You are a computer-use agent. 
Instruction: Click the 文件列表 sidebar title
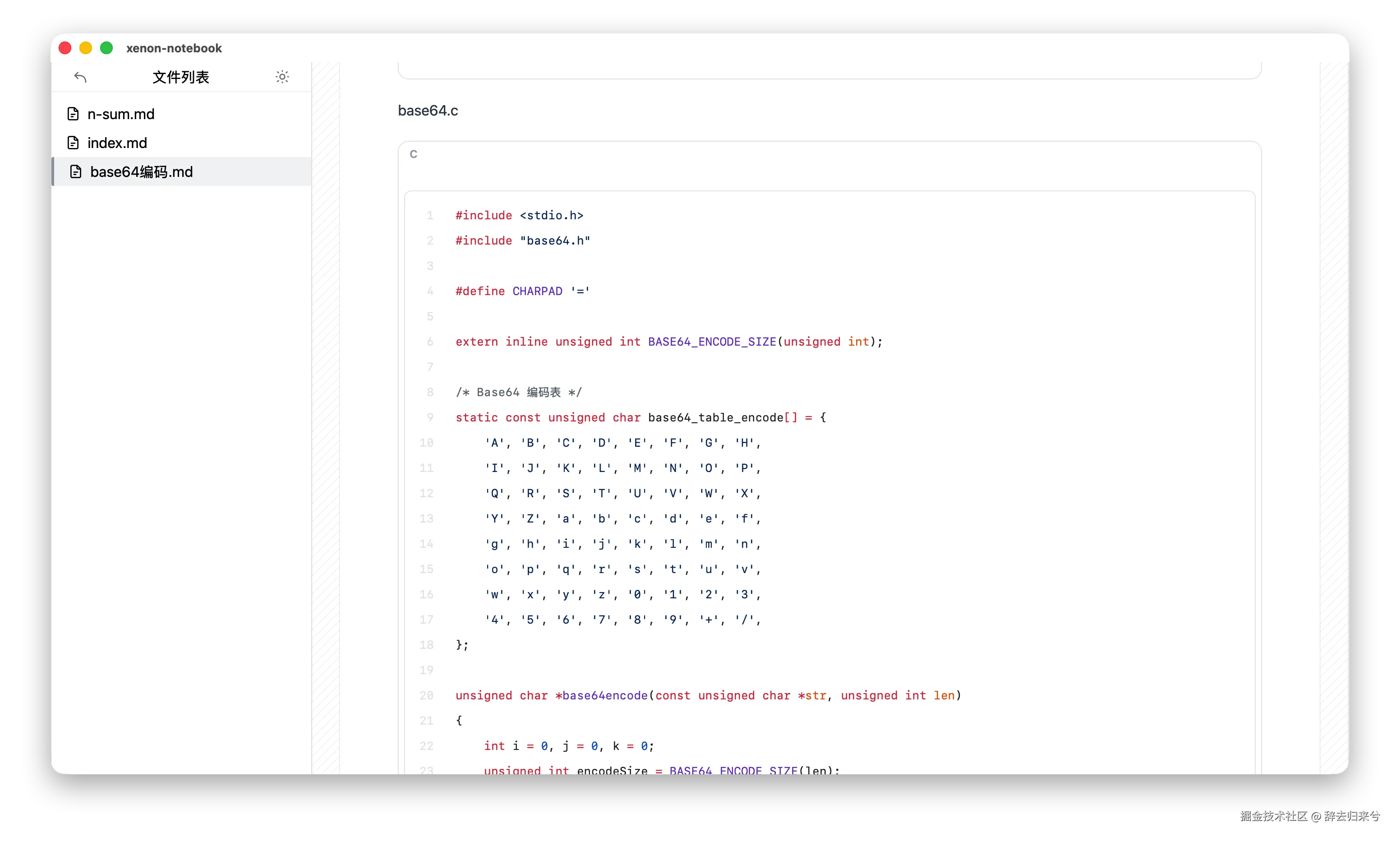click(180, 77)
